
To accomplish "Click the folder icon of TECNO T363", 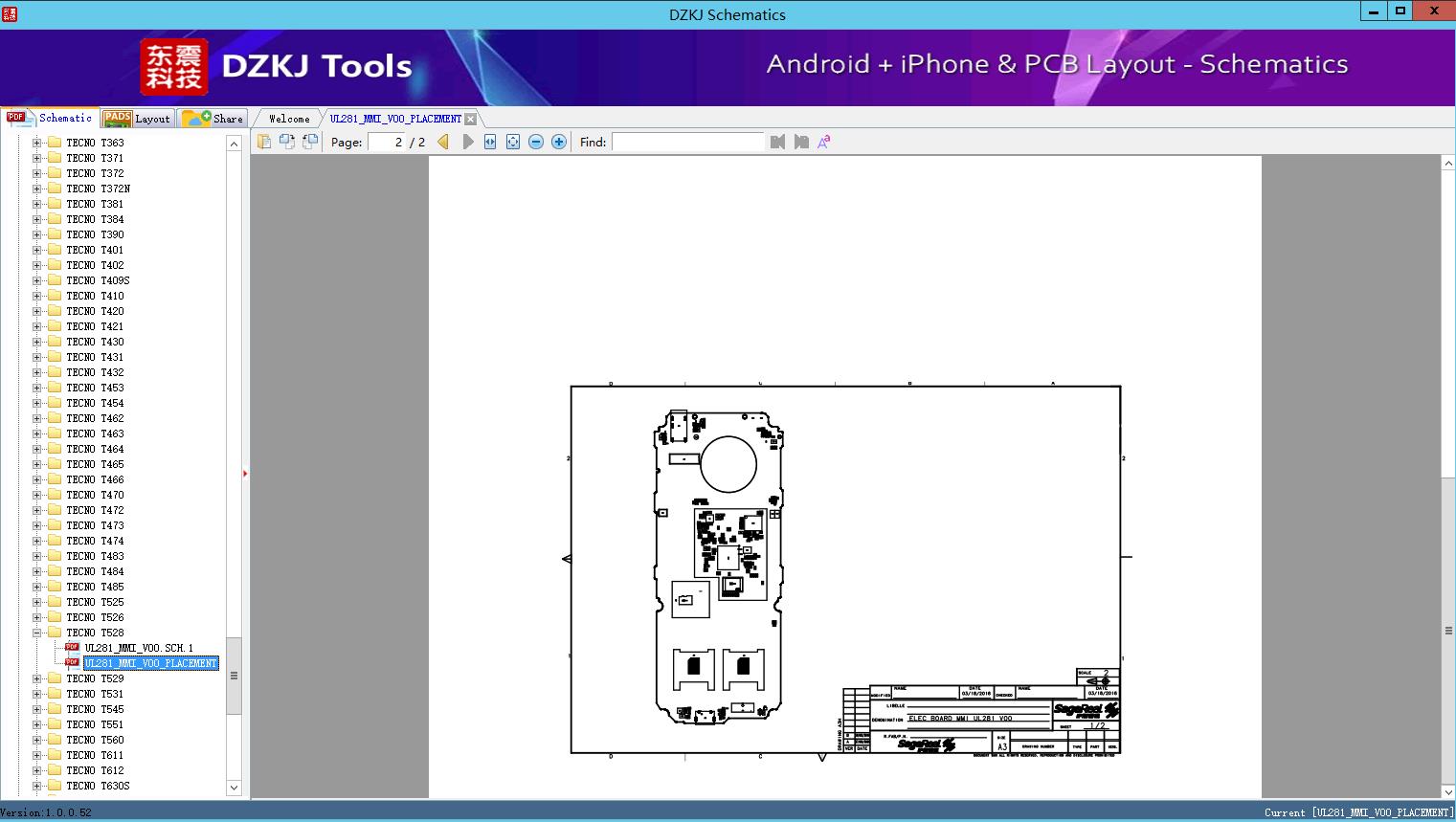I will click(x=55, y=143).
